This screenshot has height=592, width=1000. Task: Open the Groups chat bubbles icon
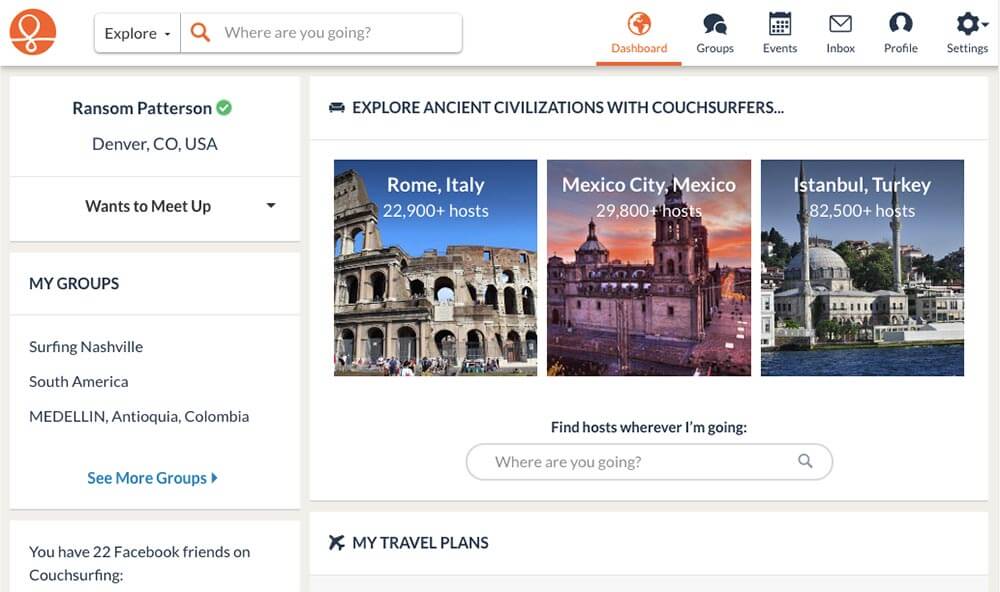pyautogui.click(x=715, y=24)
